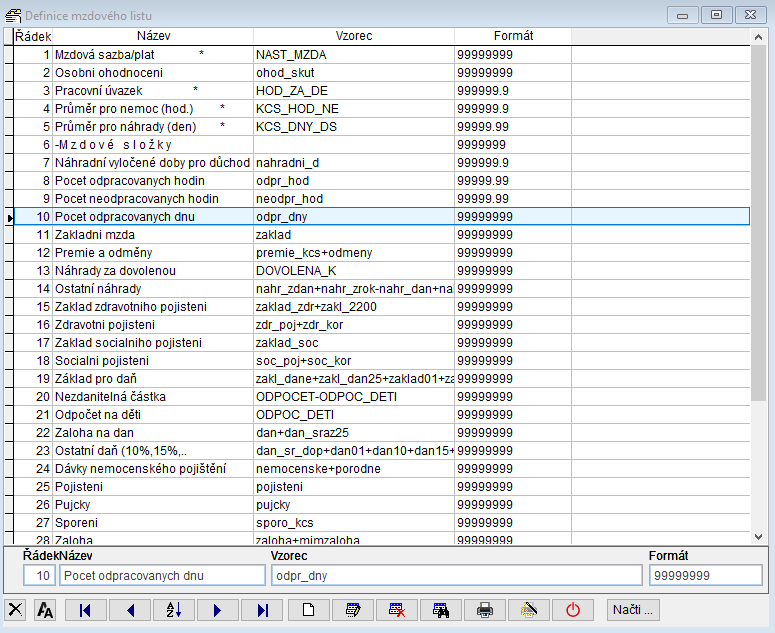Click the Načti ... button
Image resolution: width=775 pixels, height=633 pixels.
[x=633, y=610]
